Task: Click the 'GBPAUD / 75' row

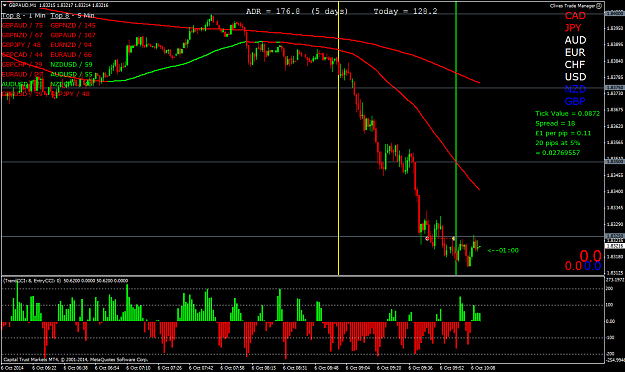Action: 22,25
